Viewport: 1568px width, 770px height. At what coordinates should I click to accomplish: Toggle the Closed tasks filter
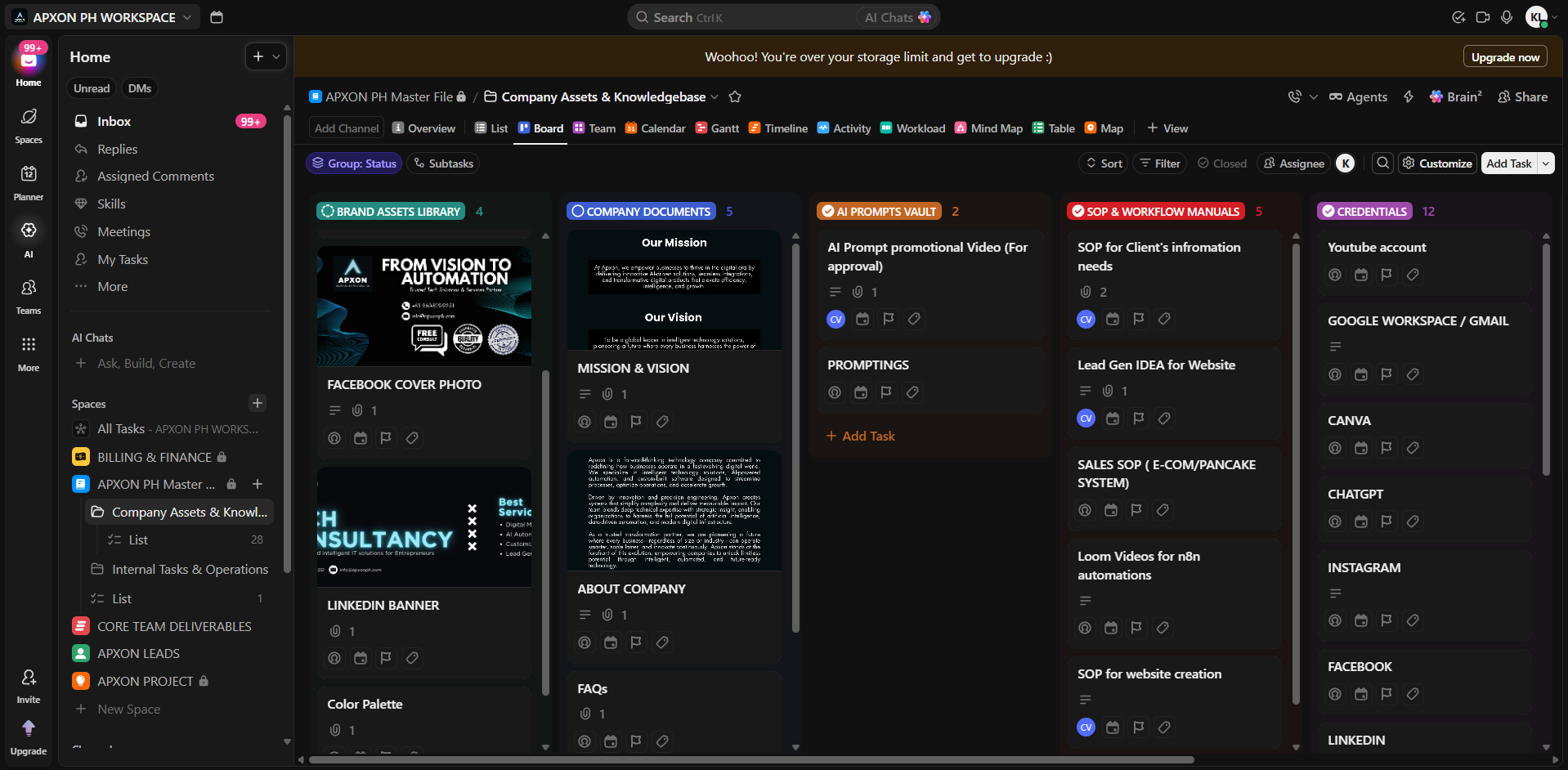tap(1222, 163)
